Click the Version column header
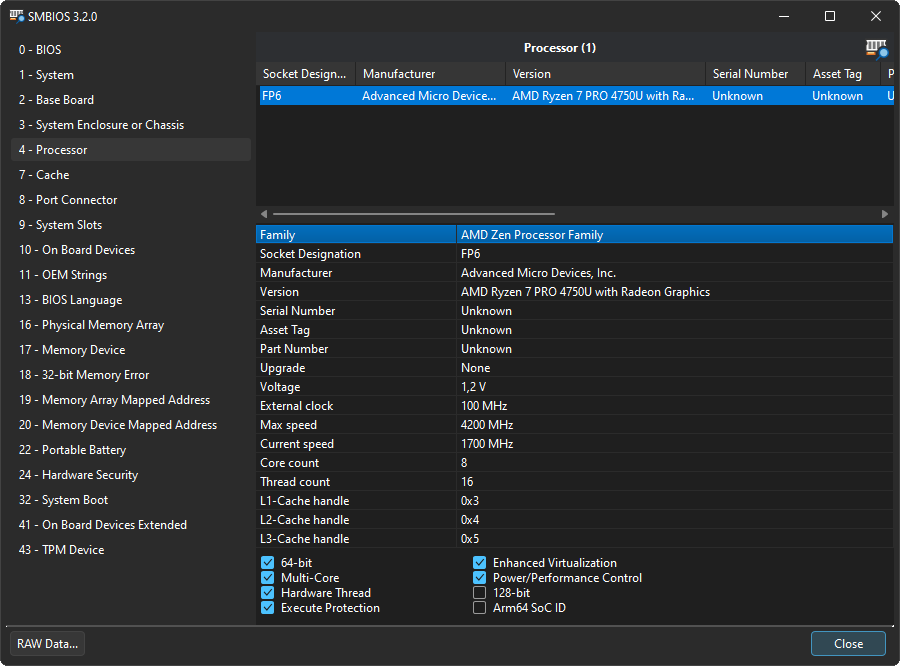The image size is (900, 666). tap(606, 74)
